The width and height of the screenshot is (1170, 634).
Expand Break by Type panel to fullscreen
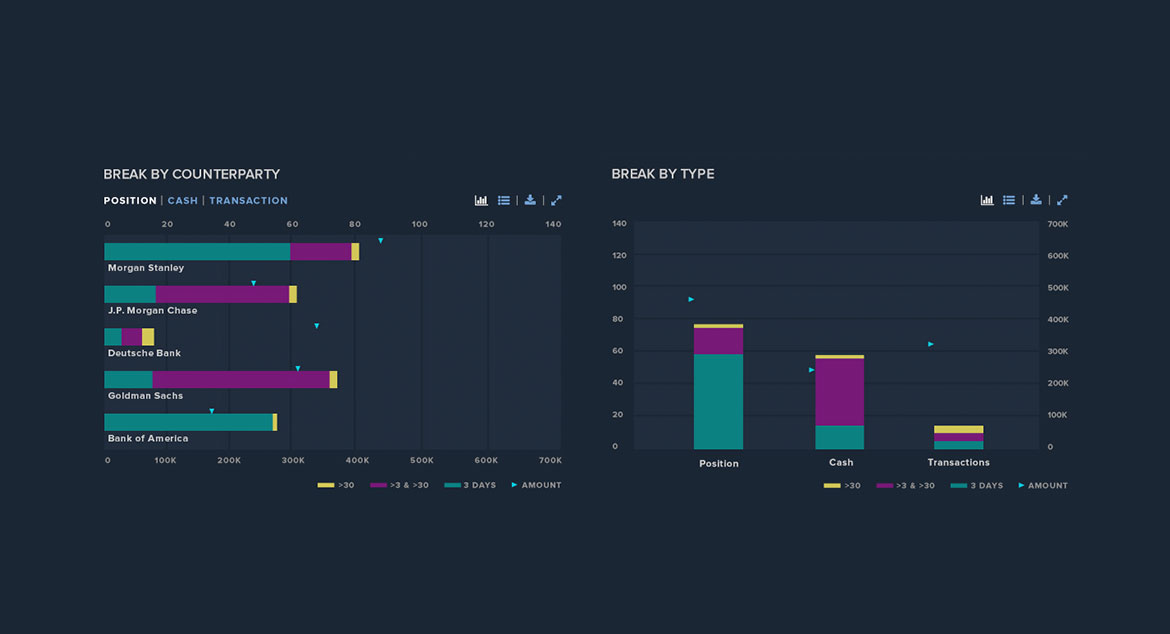1062,200
